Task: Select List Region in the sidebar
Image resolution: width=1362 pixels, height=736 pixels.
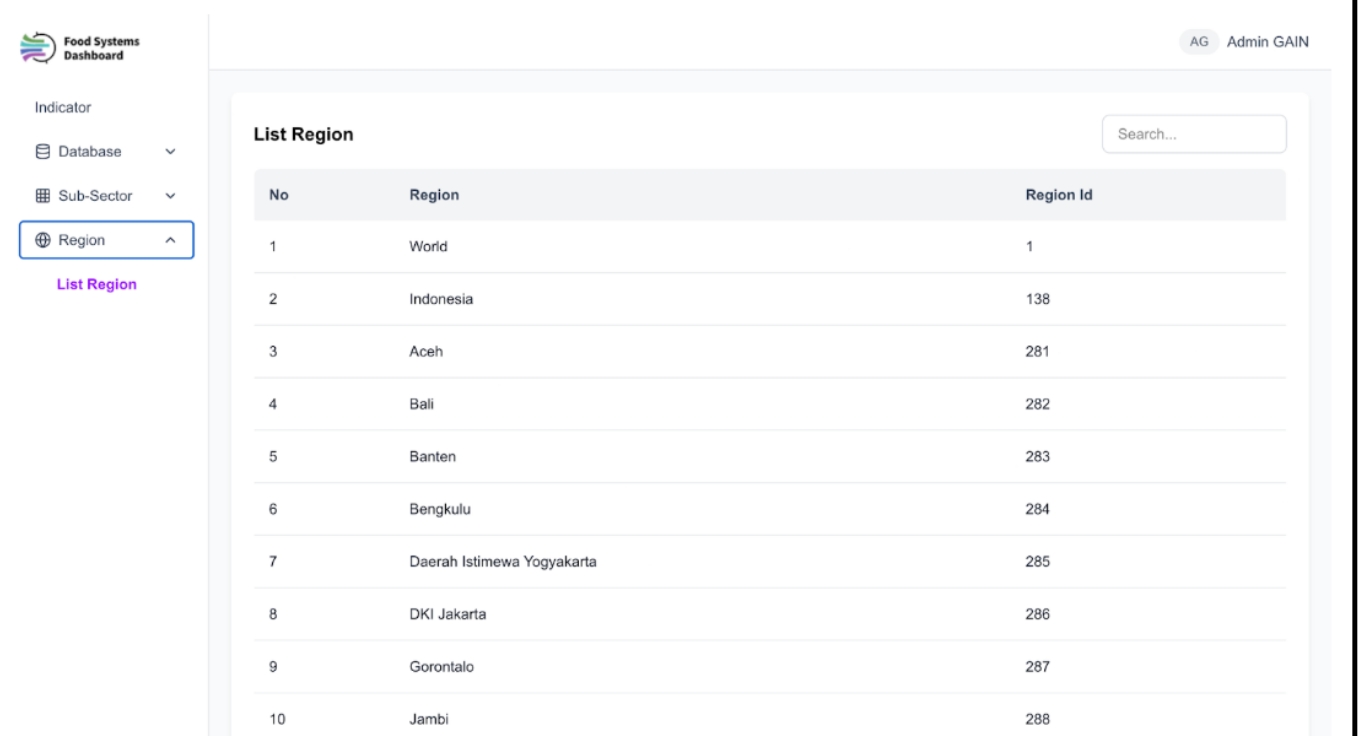Action: click(x=97, y=285)
